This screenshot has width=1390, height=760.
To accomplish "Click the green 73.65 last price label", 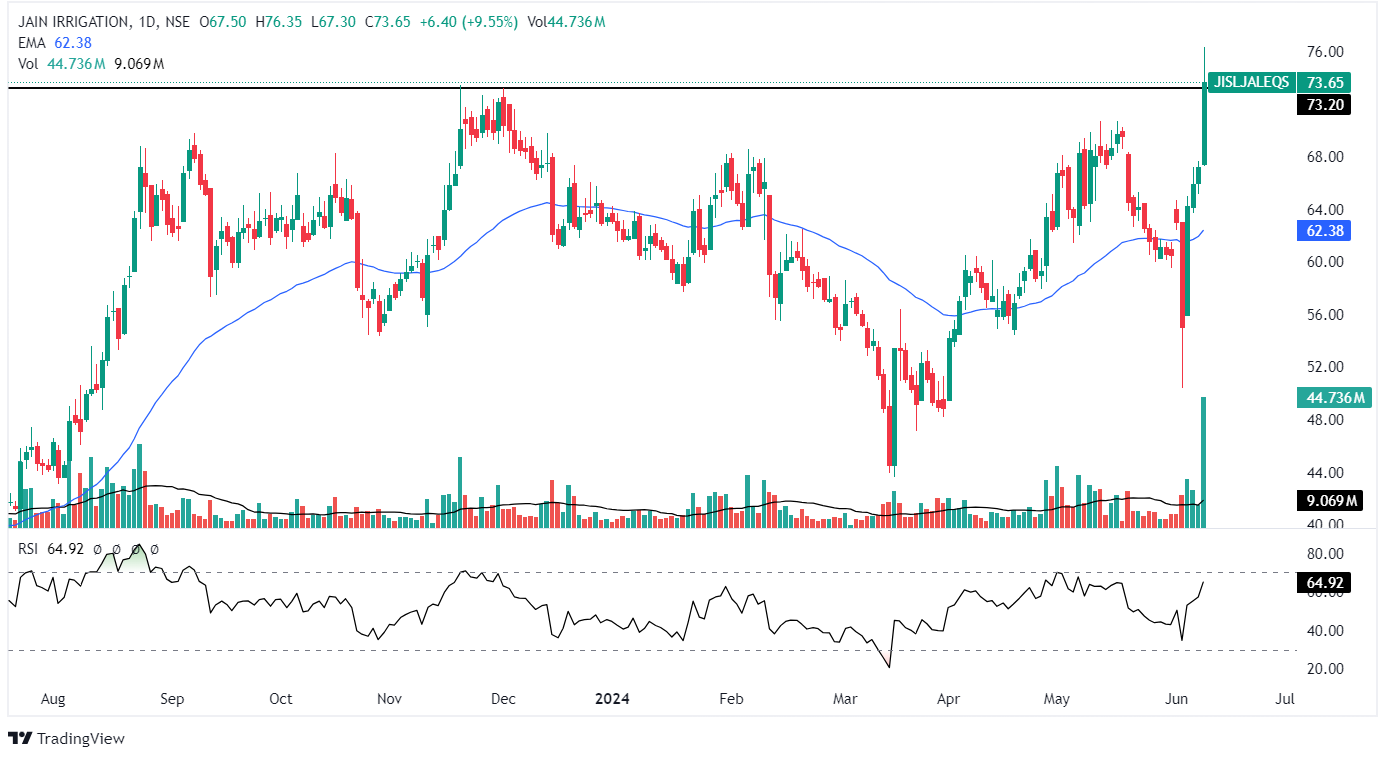I will [x=1329, y=82].
